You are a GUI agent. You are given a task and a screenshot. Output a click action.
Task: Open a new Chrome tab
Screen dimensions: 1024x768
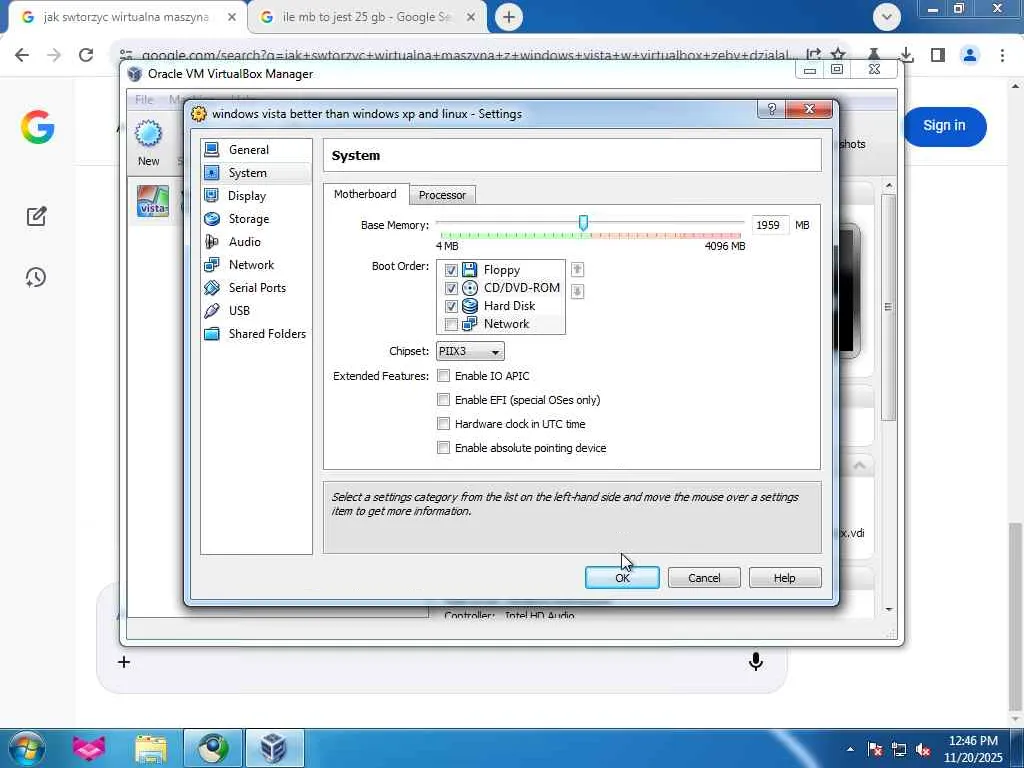pyautogui.click(x=509, y=18)
